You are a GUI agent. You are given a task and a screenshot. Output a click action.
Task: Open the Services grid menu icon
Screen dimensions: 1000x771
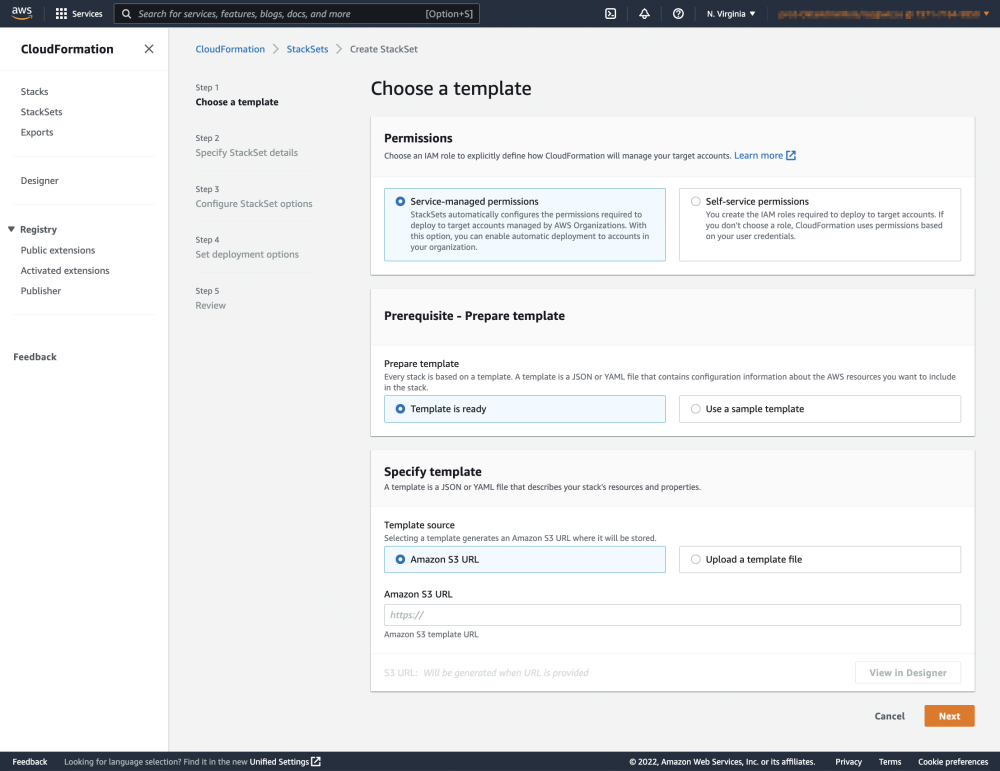[61, 14]
